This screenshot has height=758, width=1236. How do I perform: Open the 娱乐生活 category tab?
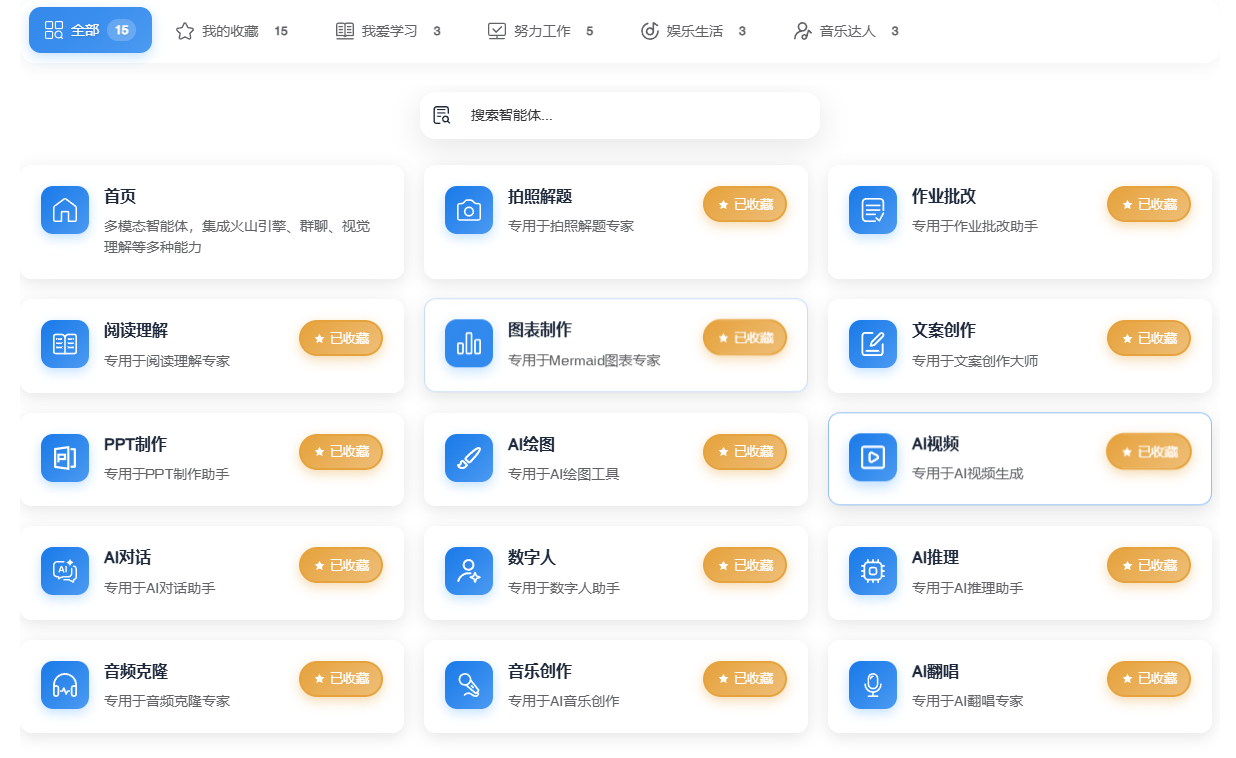point(693,31)
